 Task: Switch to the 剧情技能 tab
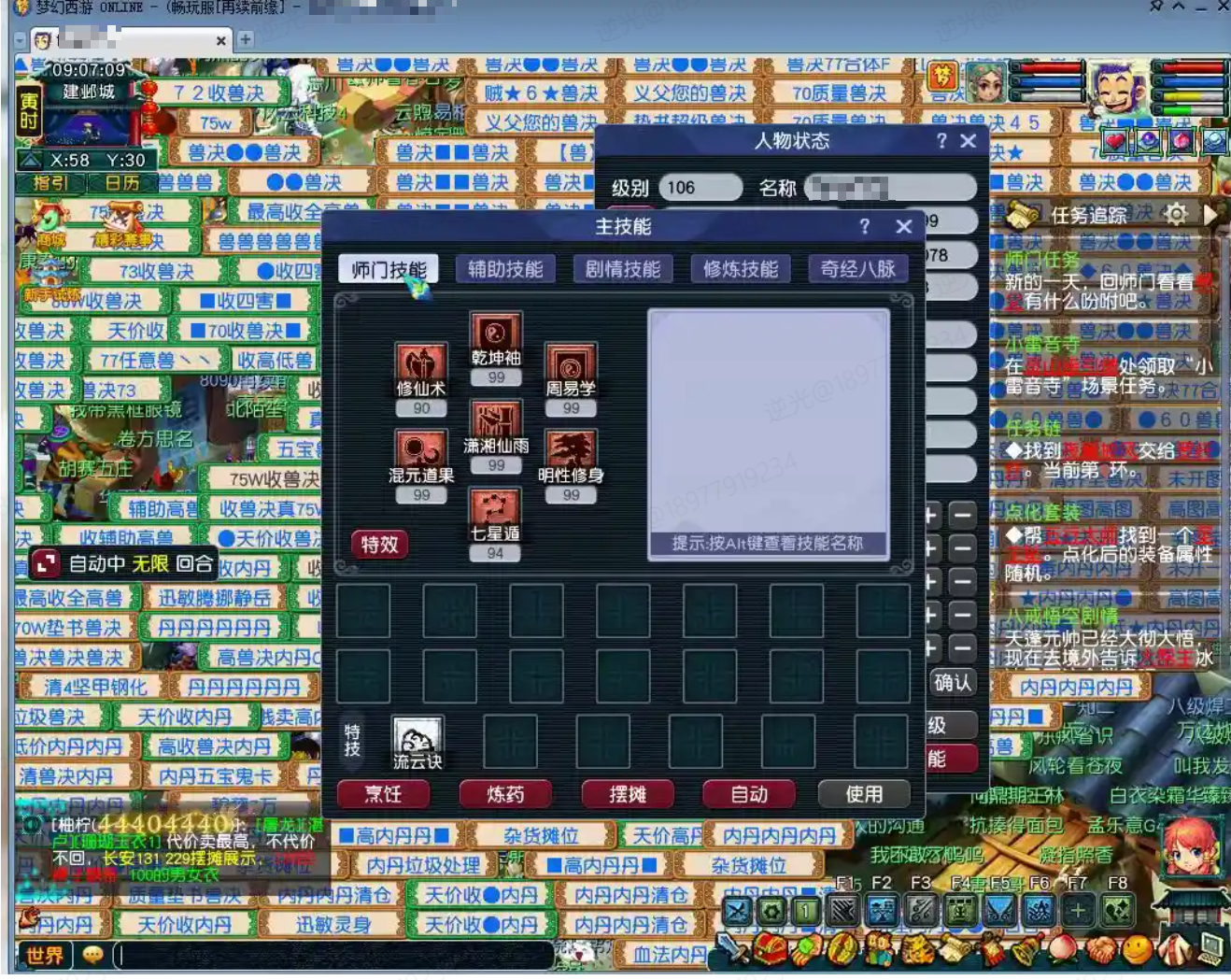pyautogui.click(x=623, y=270)
